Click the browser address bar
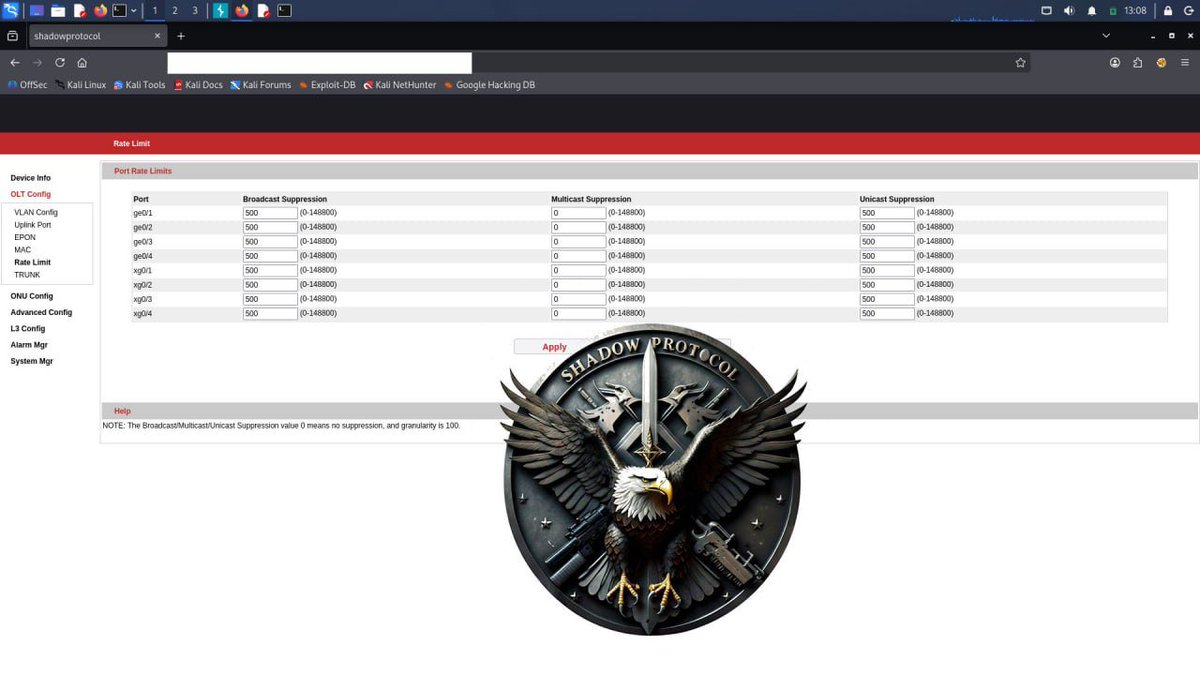This screenshot has height=675, width=1200. tap(598, 62)
